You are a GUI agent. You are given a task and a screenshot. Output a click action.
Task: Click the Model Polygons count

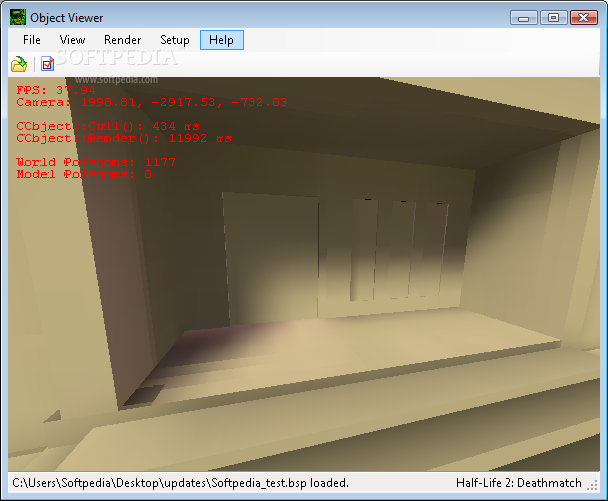(84, 174)
